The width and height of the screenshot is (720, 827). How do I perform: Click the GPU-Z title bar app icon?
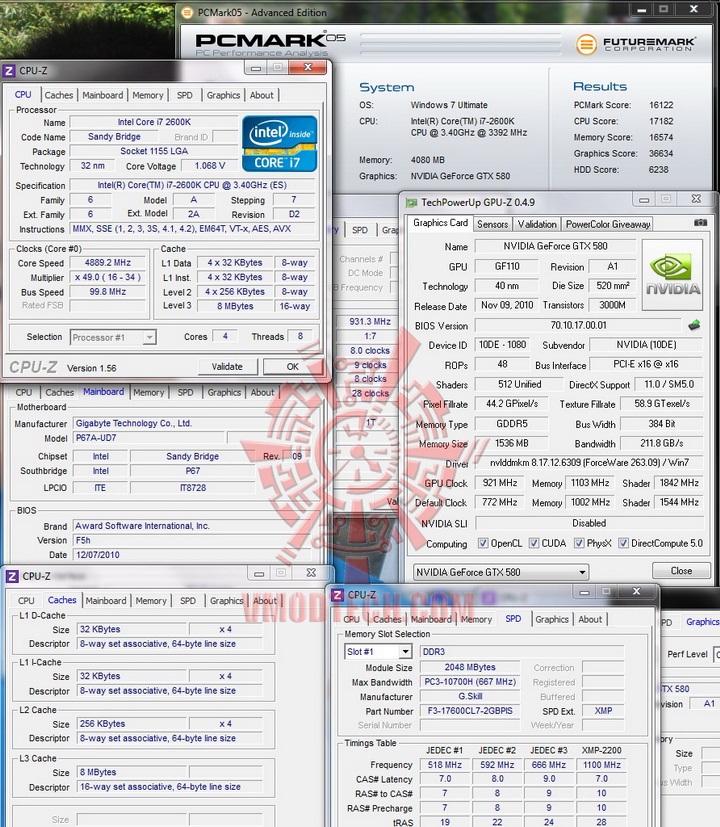(411, 203)
